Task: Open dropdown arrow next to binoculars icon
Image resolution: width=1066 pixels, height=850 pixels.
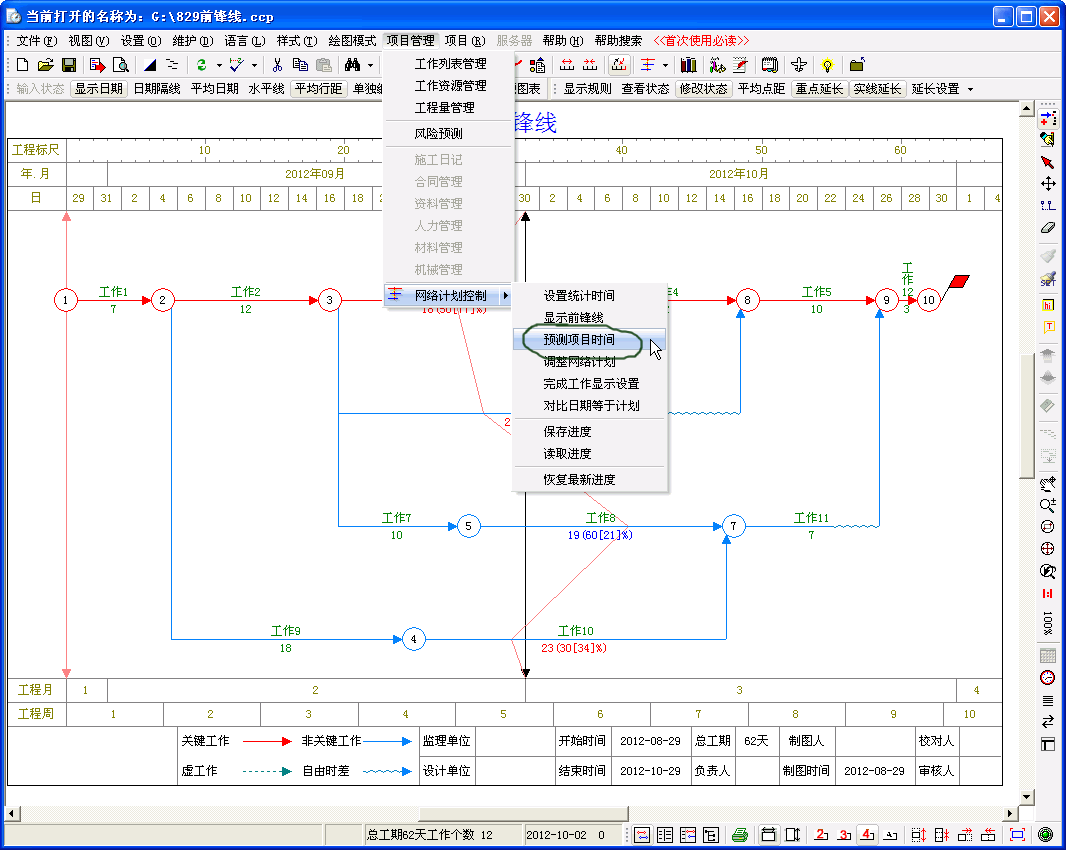Action: pos(370,65)
